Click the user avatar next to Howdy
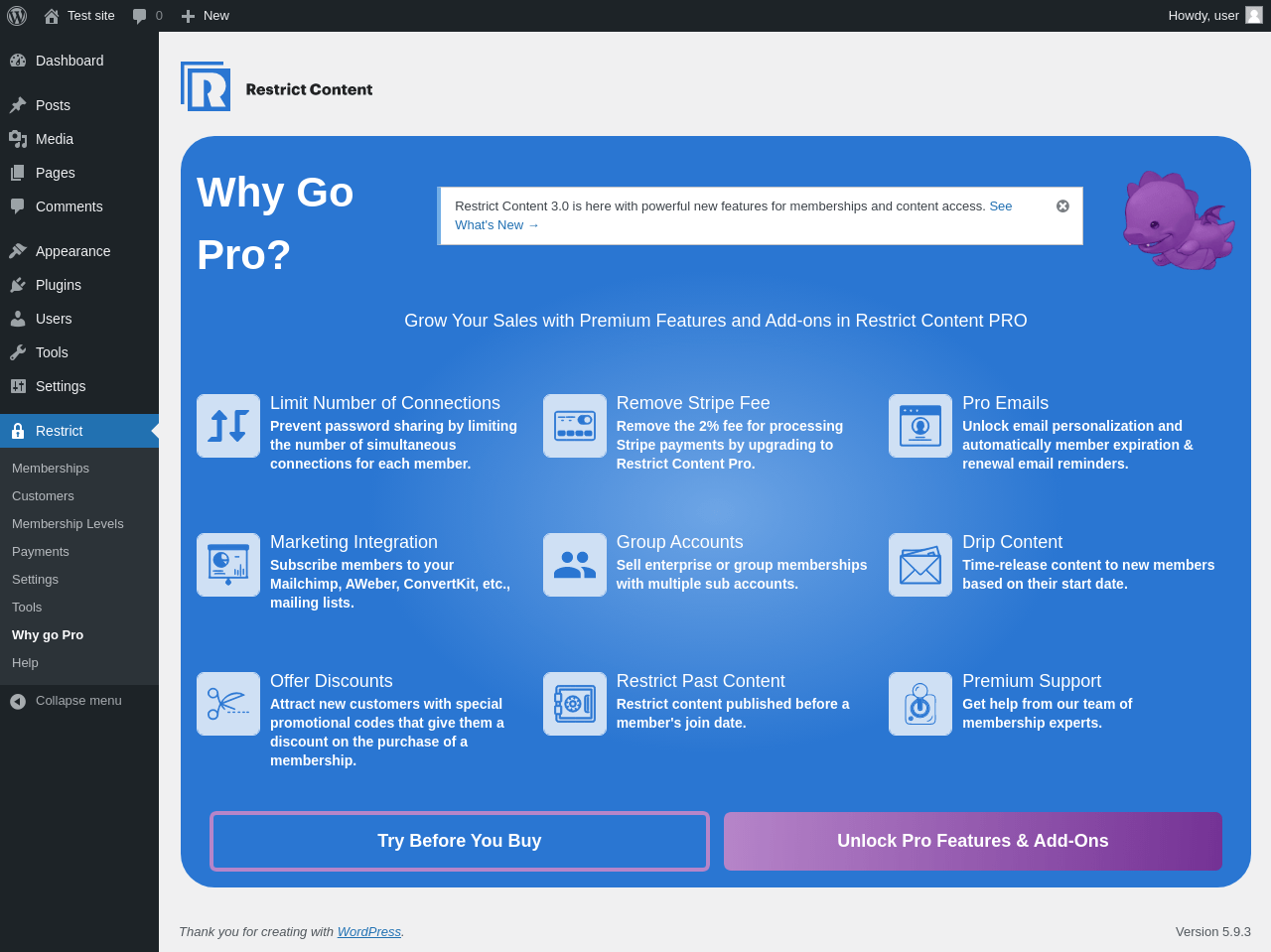1271x952 pixels. coord(1254,15)
